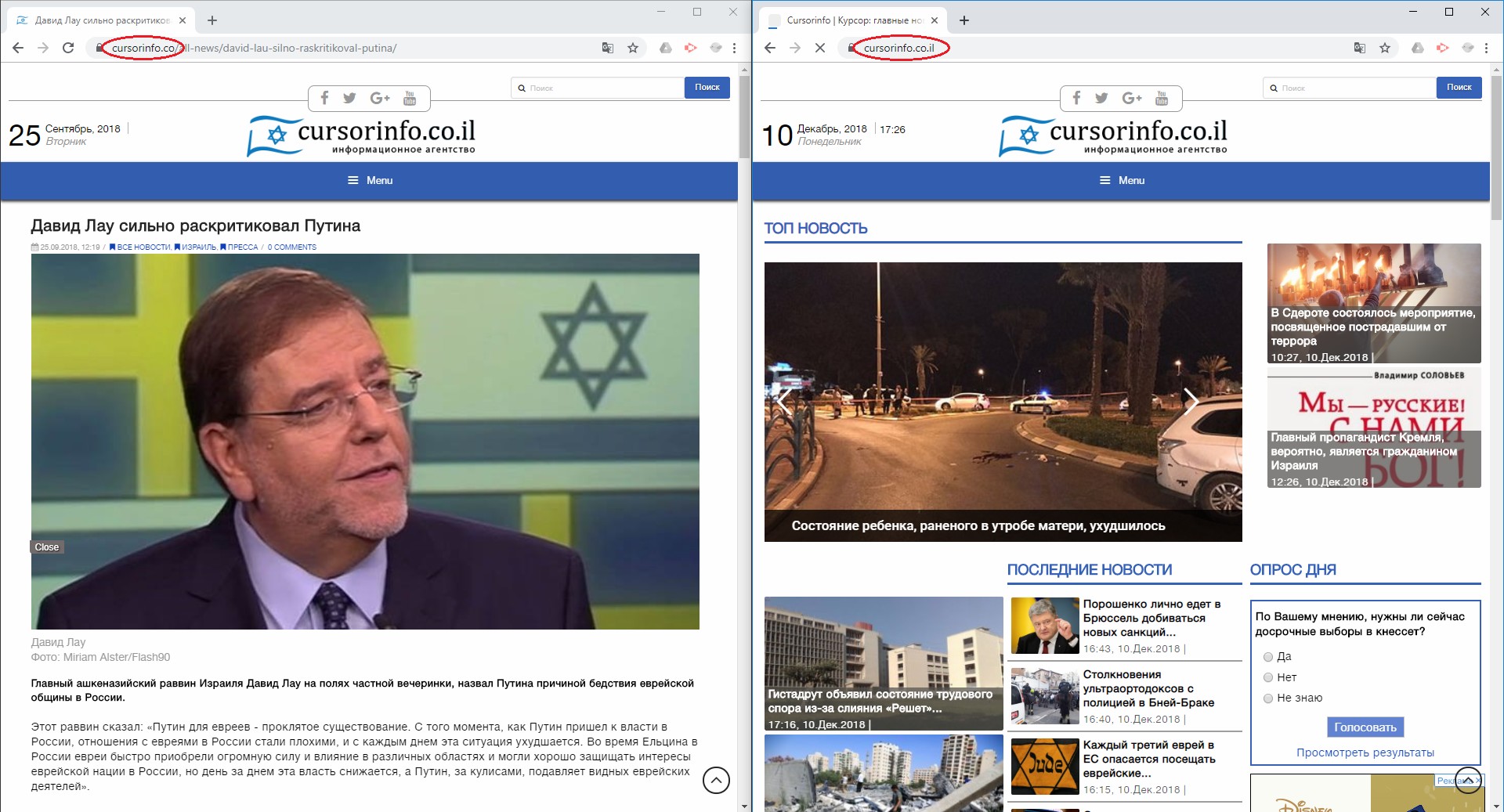Open Menu bar on right page

pyautogui.click(x=1122, y=181)
